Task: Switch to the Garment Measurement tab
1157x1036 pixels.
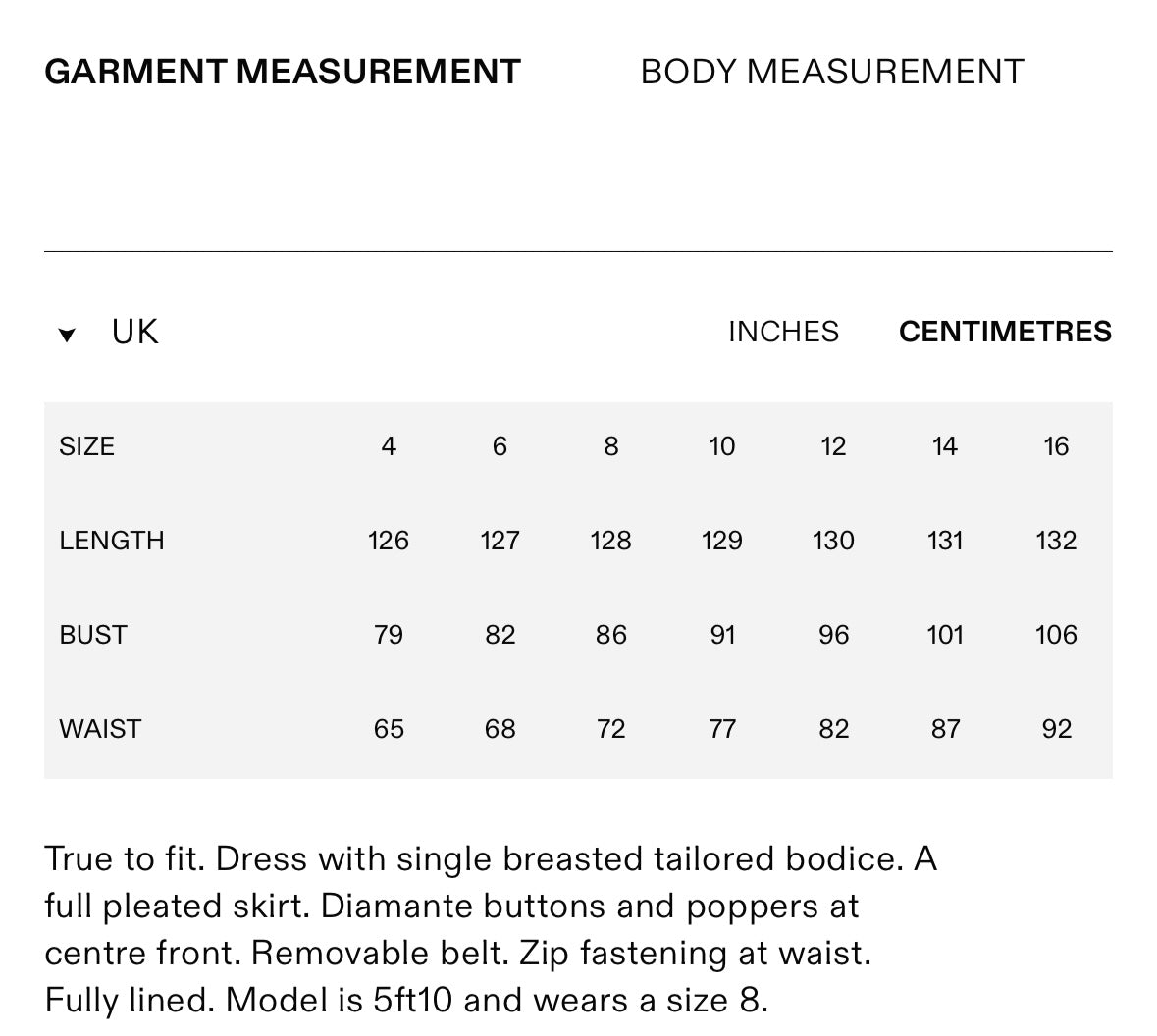Action: coord(283,73)
